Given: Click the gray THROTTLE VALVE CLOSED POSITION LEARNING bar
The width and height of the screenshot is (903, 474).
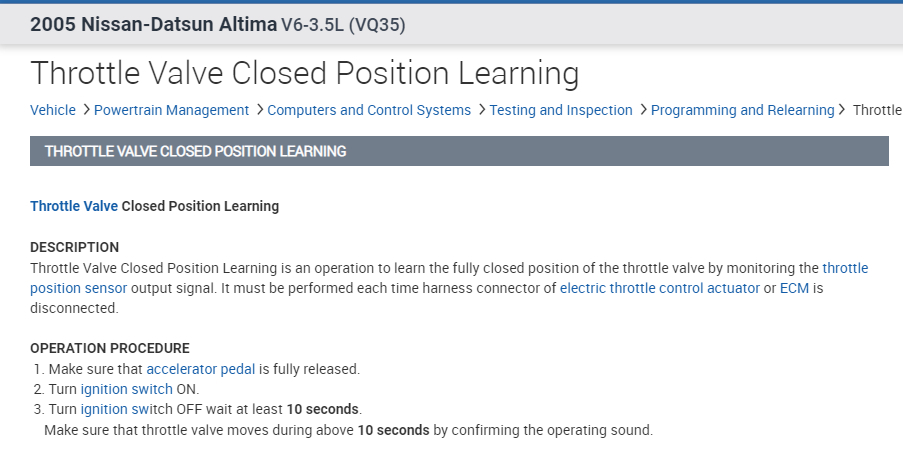Looking at the screenshot, I should [x=459, y=151].
